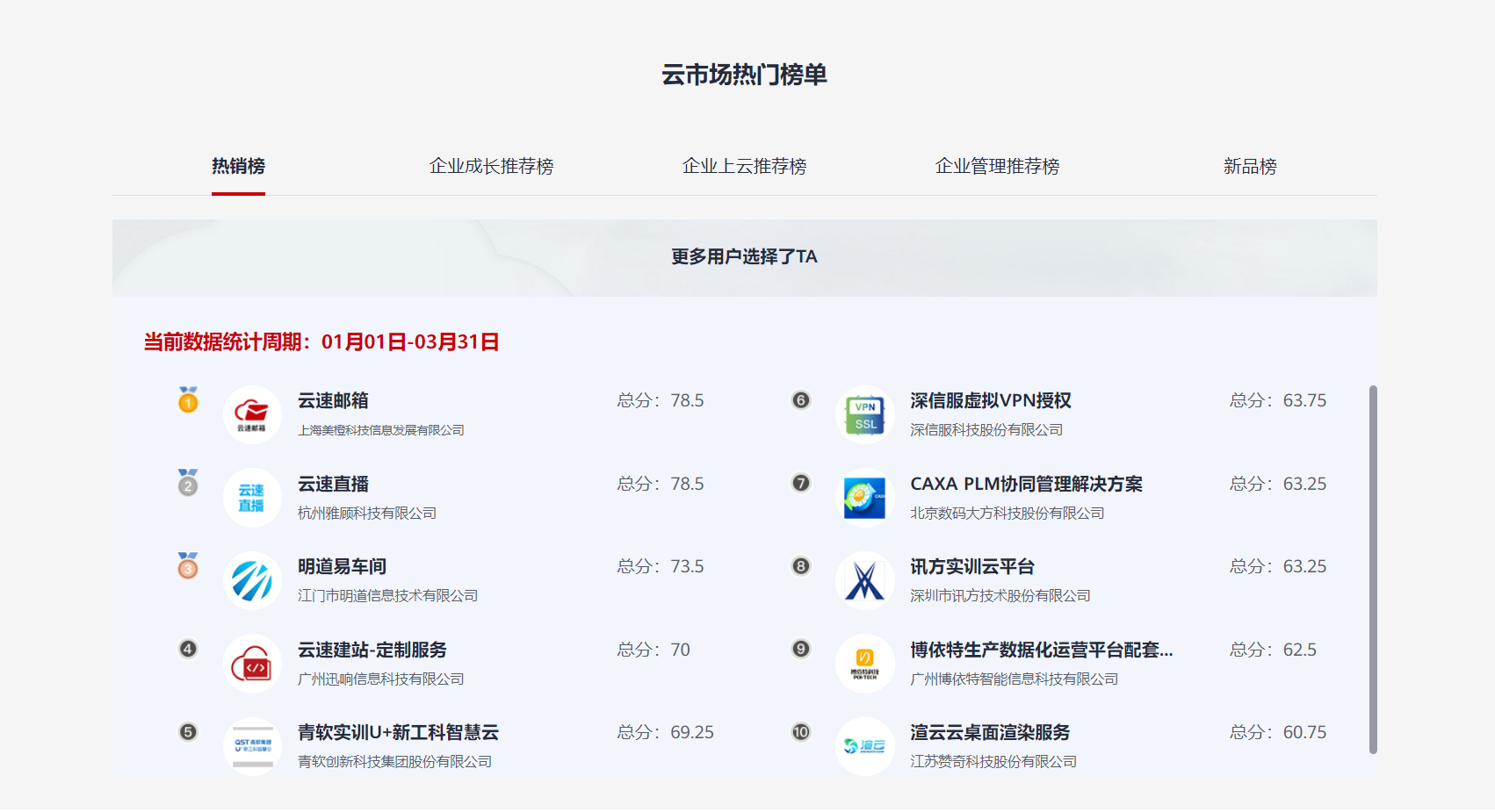
Task: Click the 总分 69.25 score
Action: point(666,732)
